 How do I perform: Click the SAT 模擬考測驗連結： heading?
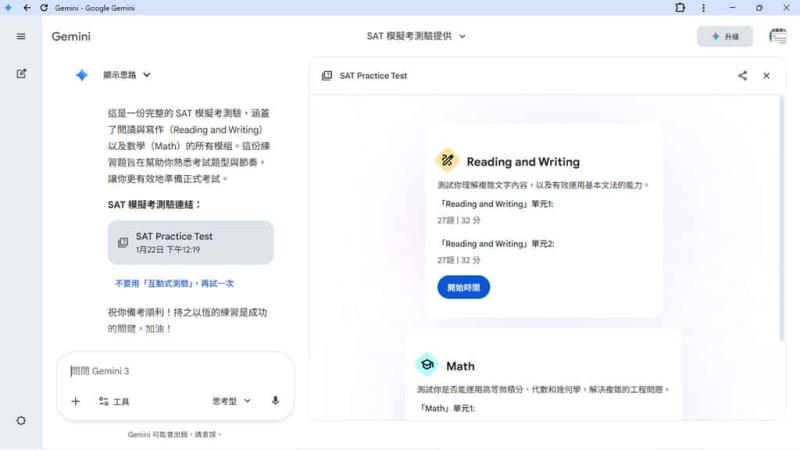click(154, 205)
